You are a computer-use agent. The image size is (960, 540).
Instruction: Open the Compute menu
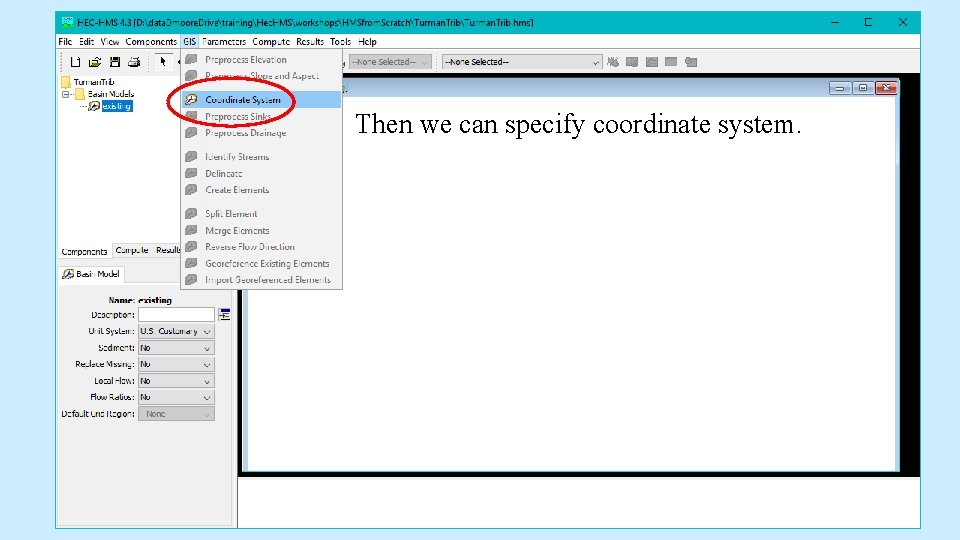(271, 42)
